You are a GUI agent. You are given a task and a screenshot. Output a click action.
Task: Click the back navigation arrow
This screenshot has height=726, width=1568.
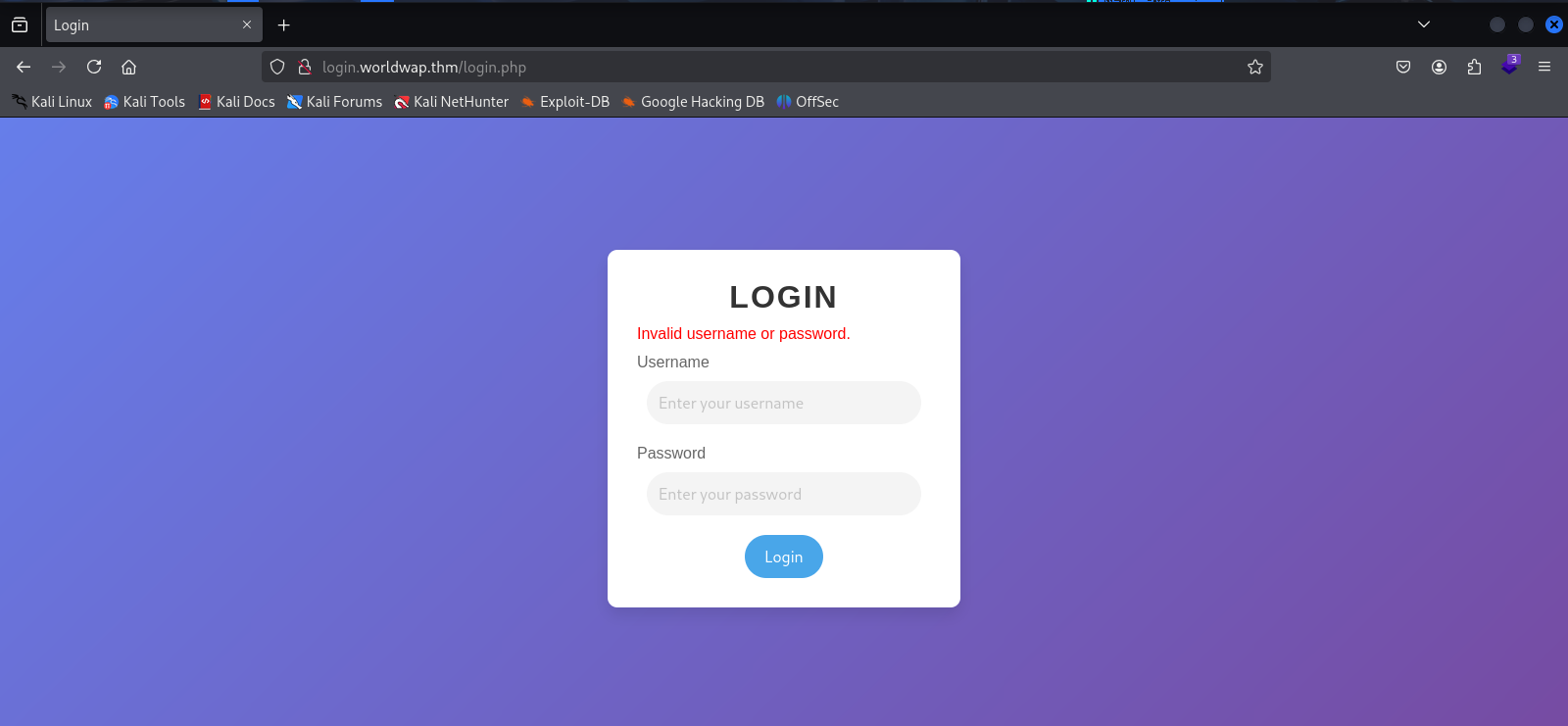(x=24, y=67)
